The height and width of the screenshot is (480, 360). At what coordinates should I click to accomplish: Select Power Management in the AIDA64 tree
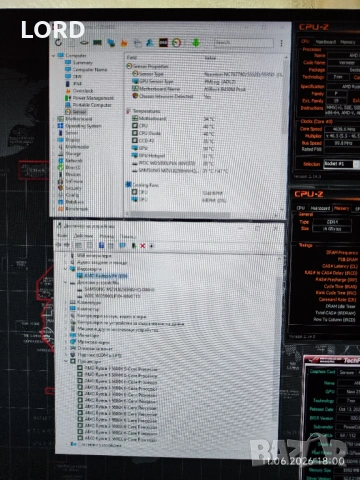click(x=89, y=98)
